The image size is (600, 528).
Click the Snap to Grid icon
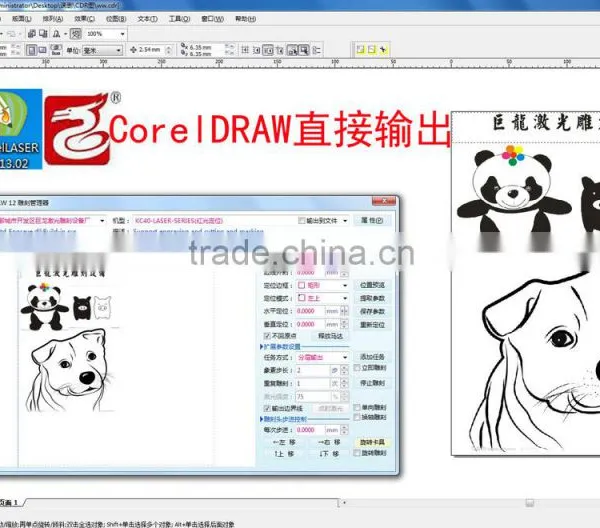[245, 50]
